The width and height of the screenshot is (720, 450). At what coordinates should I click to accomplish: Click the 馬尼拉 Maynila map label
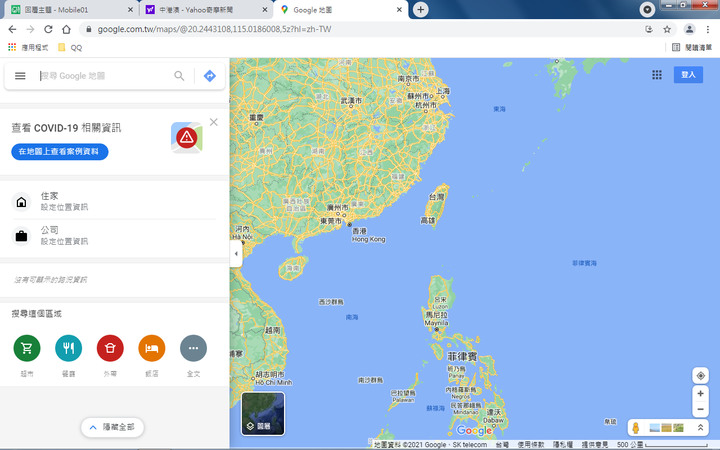[436, 319]
